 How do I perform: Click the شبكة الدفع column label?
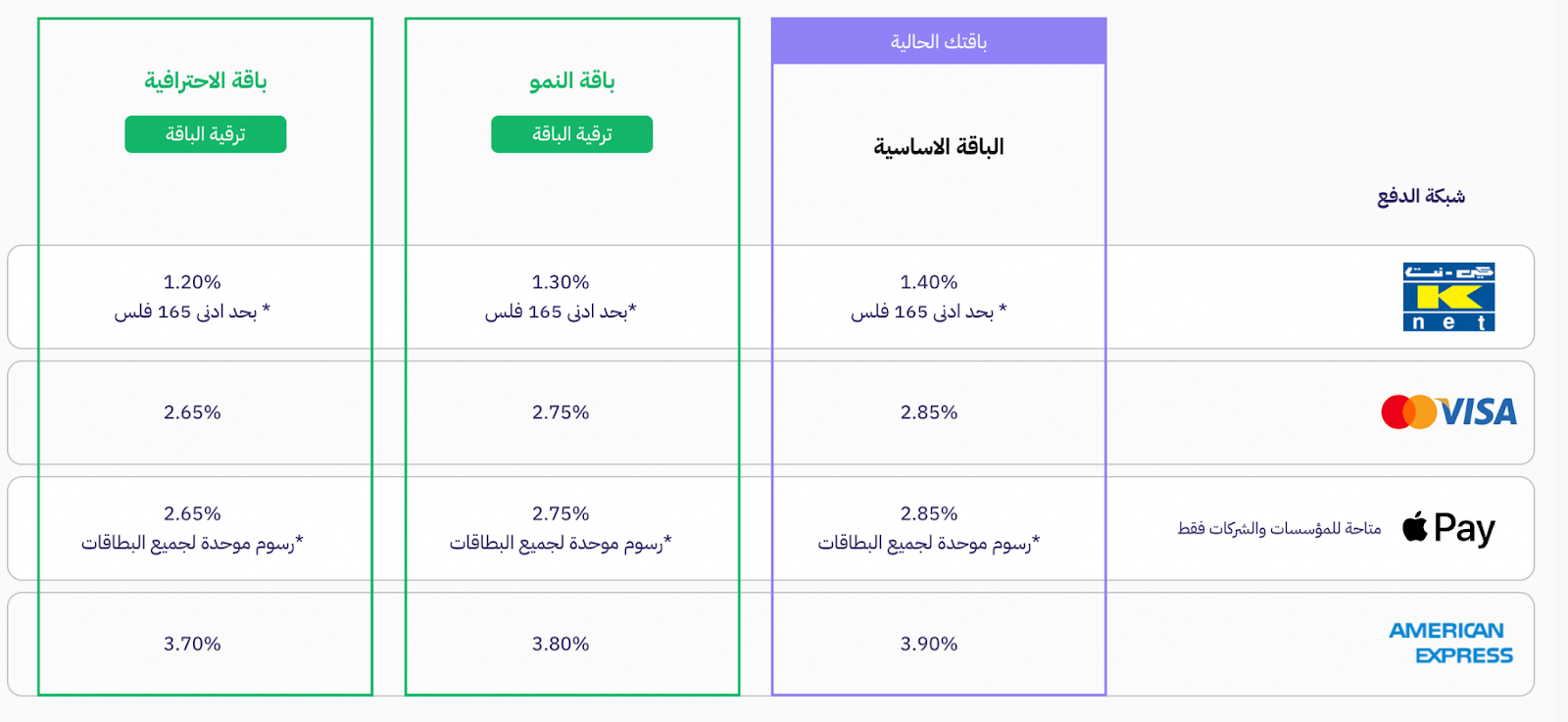[1421, 196]
